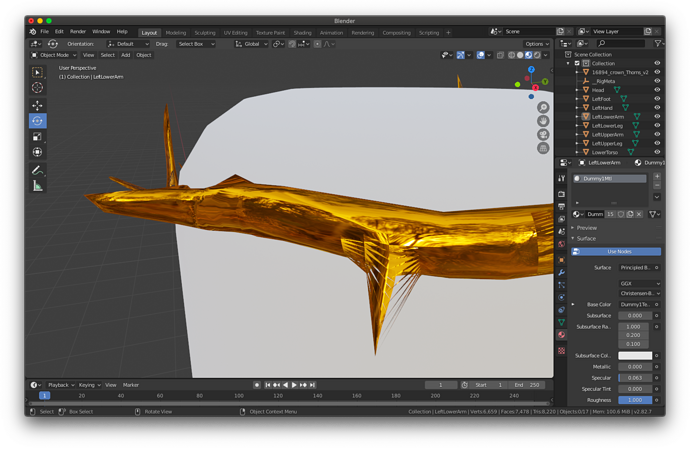Open the Render menu
This screenshot has width=690, height=449.
(x=78, y=32)
